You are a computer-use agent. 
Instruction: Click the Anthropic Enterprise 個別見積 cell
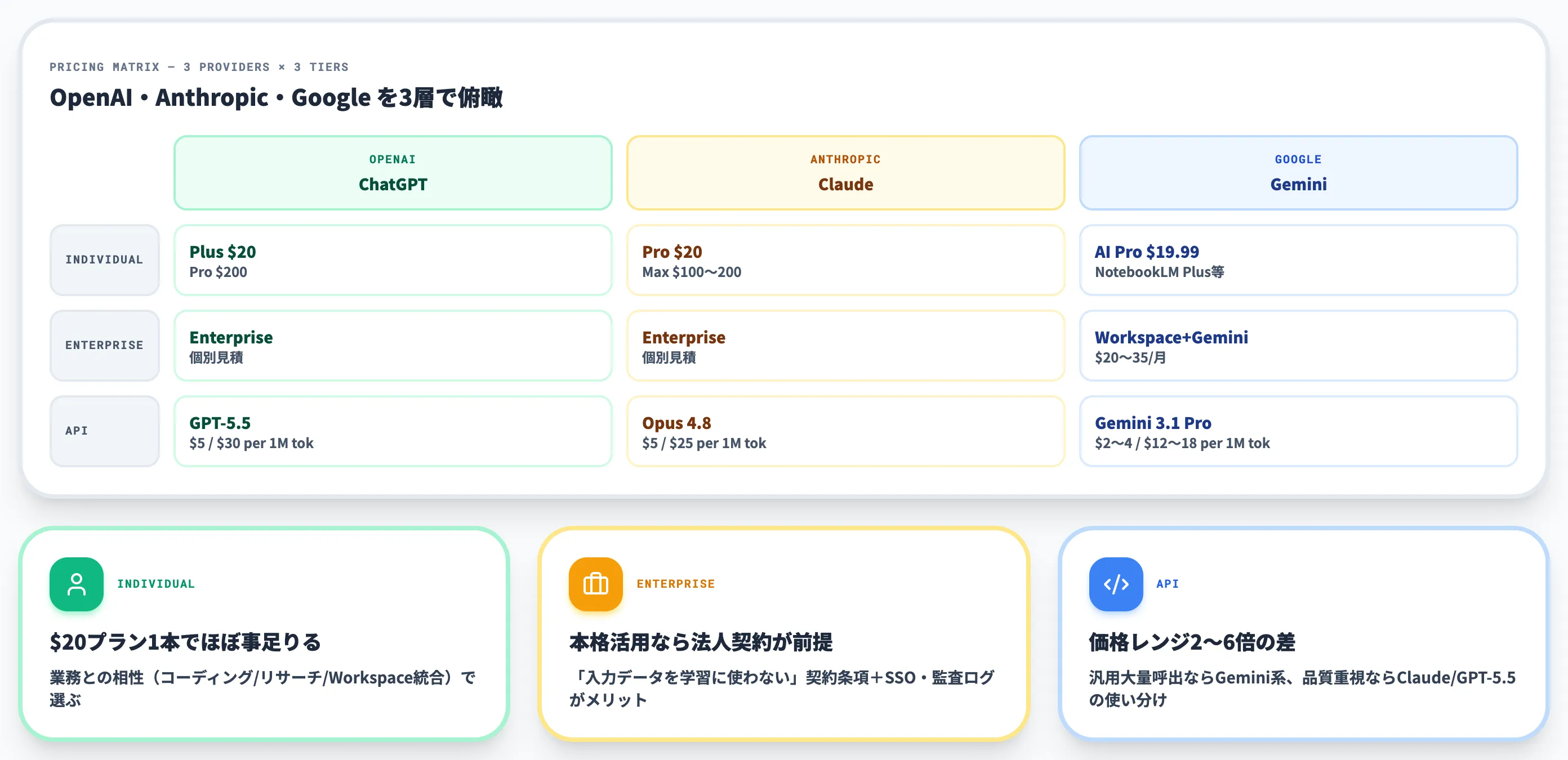(845, 346)
